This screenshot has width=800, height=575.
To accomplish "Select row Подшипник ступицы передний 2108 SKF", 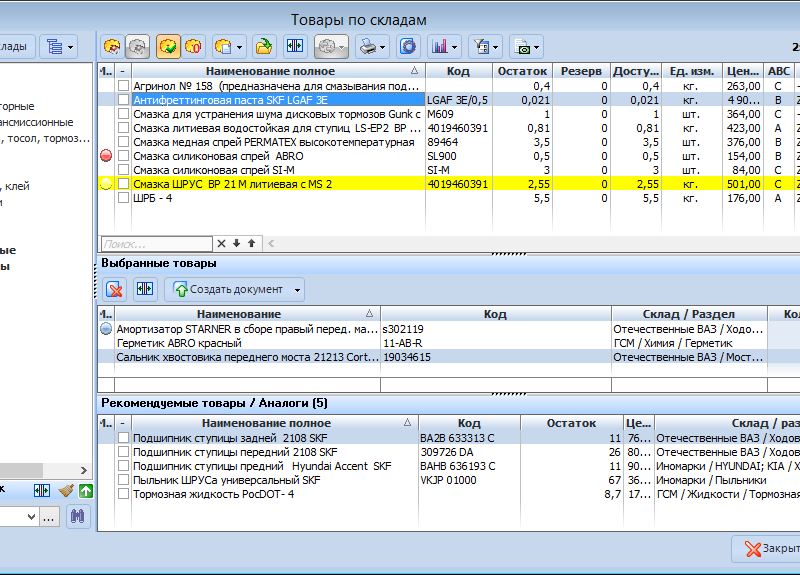I will click(x=449, y=452).
